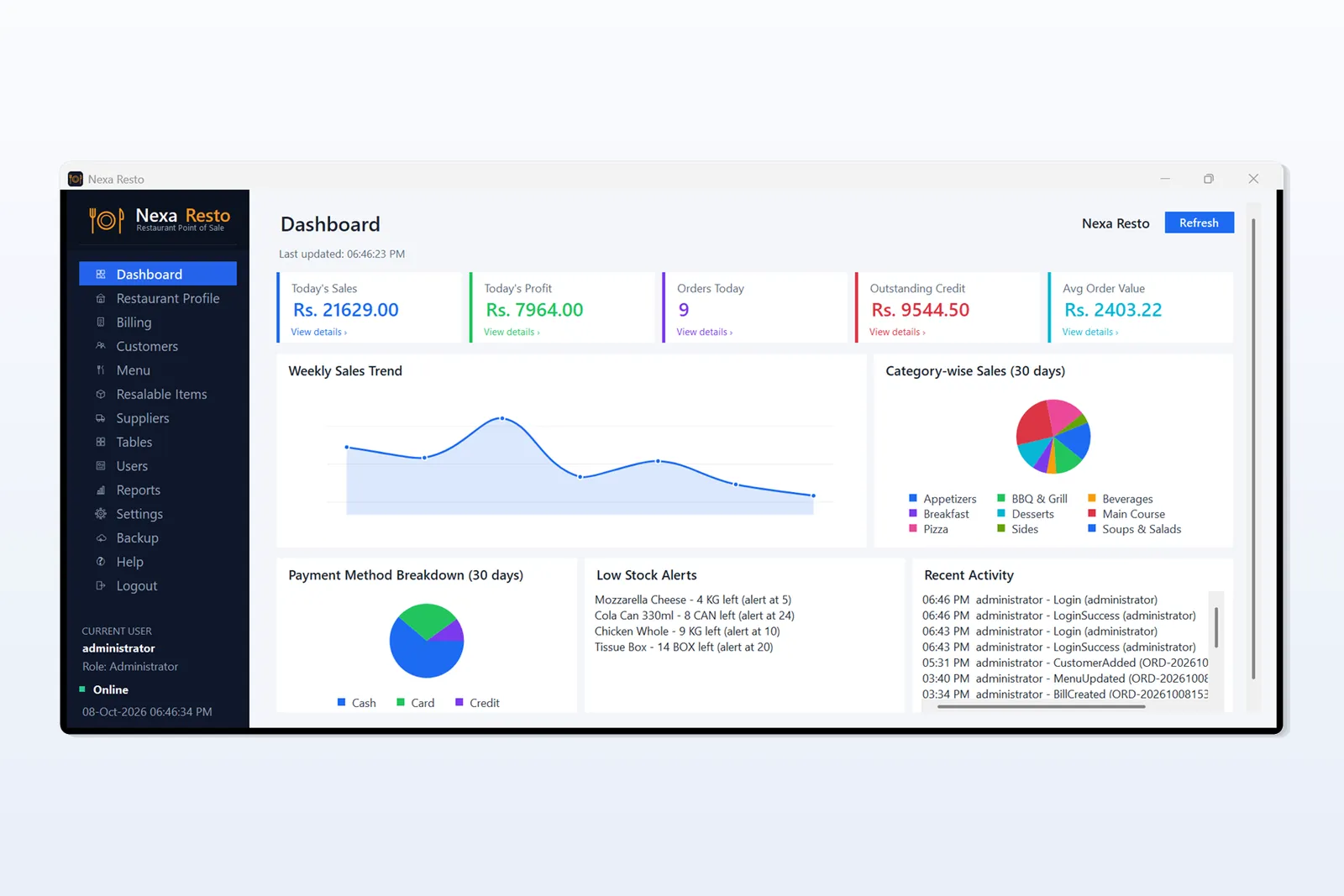Open the Reports menu item
The image size is (1344, 896).
point(158,490)
